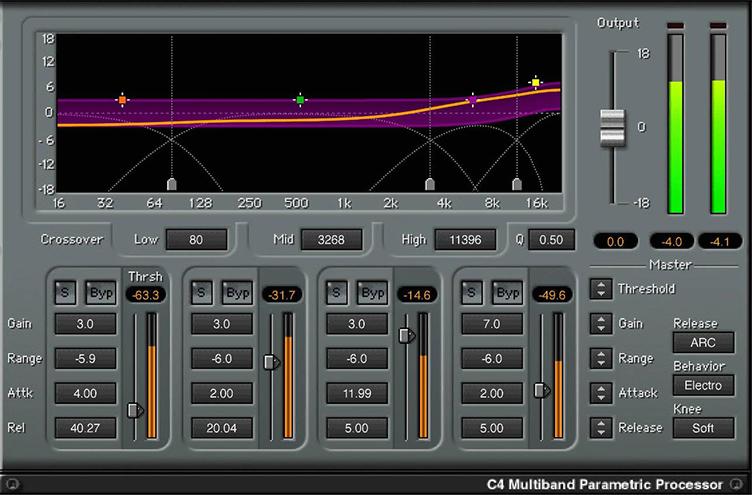Image resolution: width=752 pixels, height=495 pixels.
Task: Toggle the Electro behavior button
Action: 703,385
